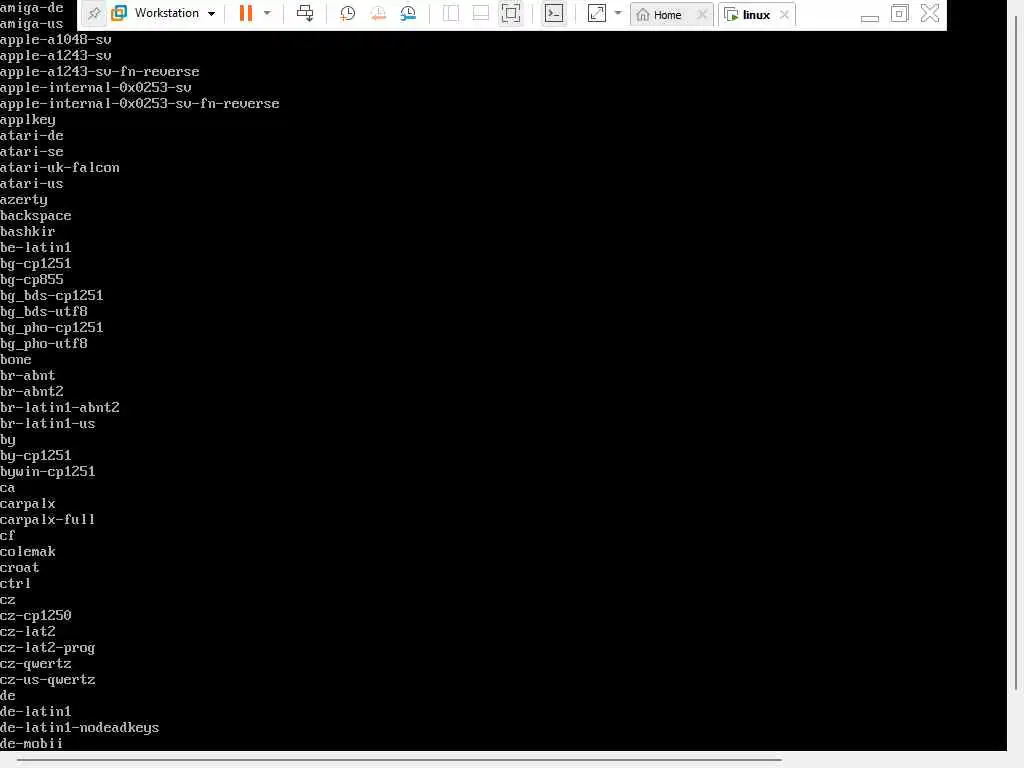Expand the power options dropdown arrow
The image size is (1024, 768).
(x=267, y=13)
